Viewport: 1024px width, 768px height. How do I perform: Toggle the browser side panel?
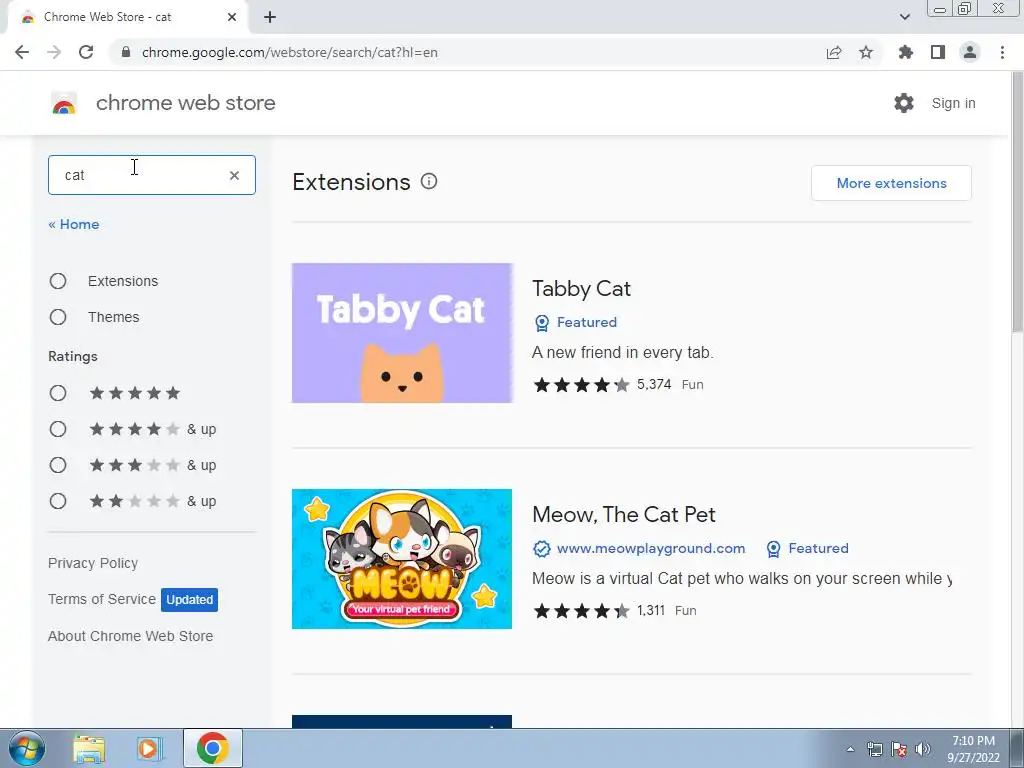click(938, 52)
